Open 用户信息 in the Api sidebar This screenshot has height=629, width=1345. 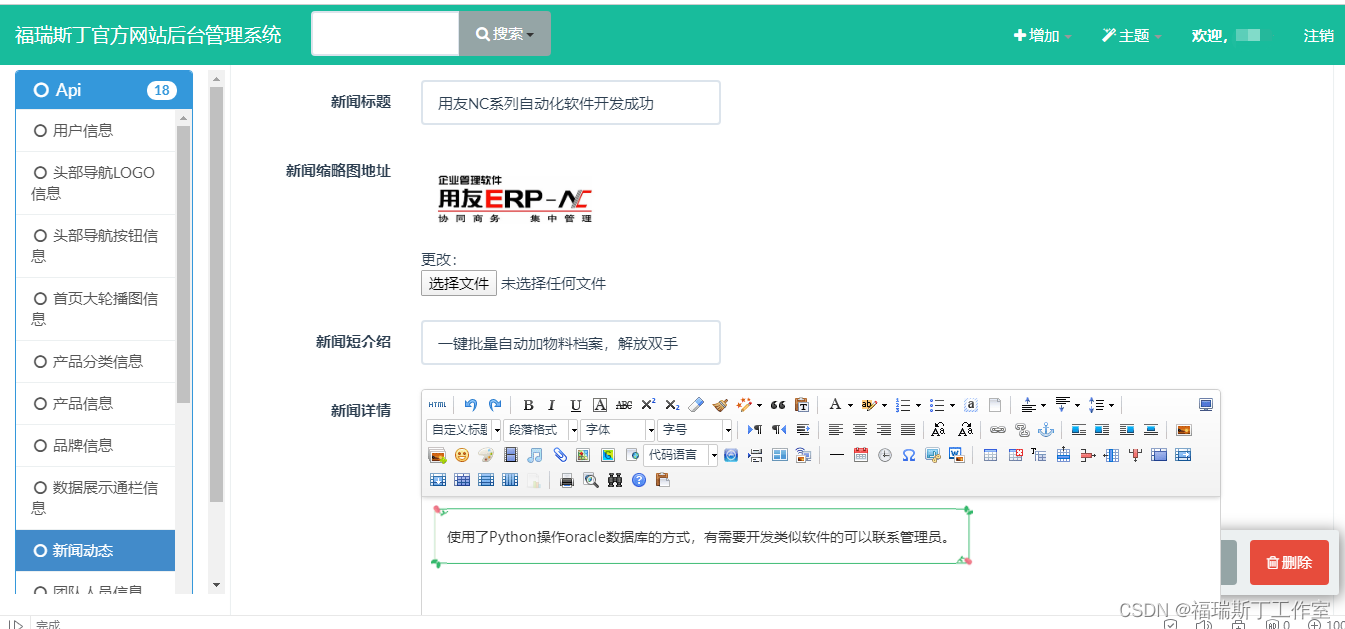coord(96,130)
